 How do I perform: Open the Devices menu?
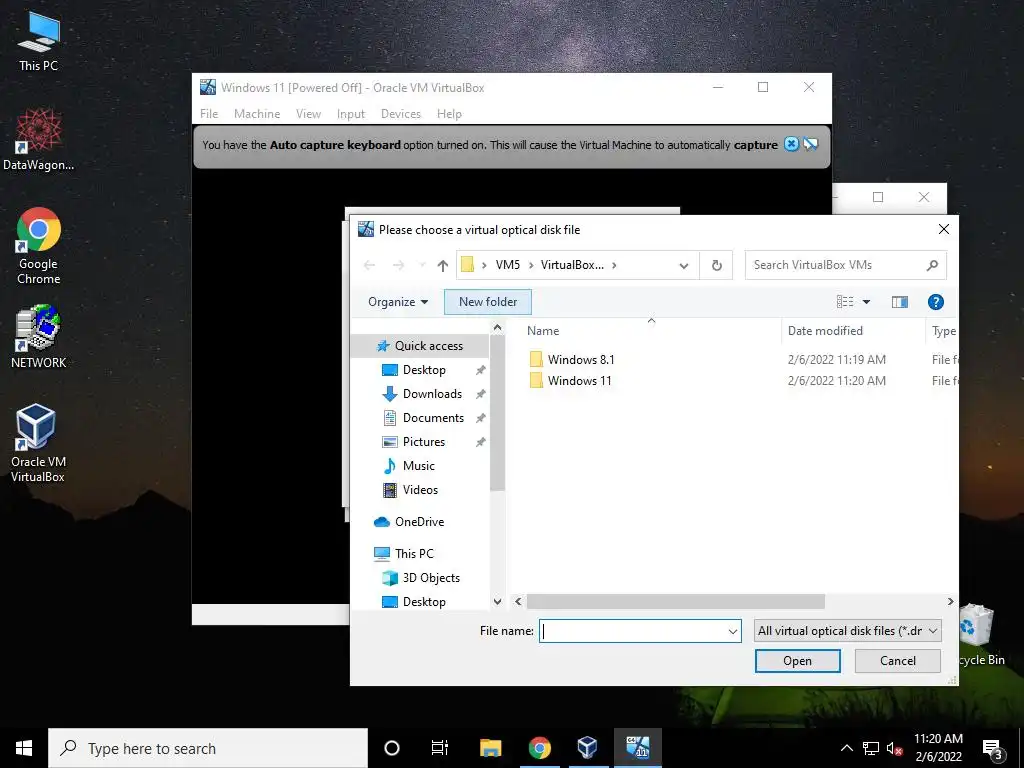pos(400,114)
